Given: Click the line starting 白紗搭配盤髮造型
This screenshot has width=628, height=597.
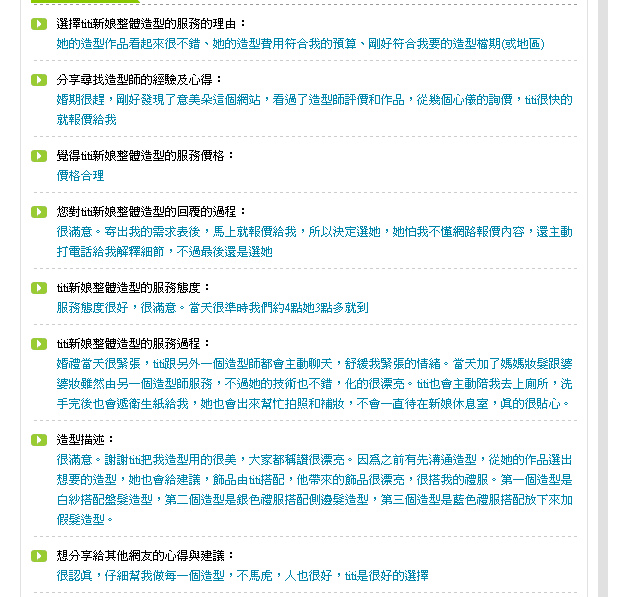Looking at the screenshot, I should pyautogui.click(x=314, y=500).
